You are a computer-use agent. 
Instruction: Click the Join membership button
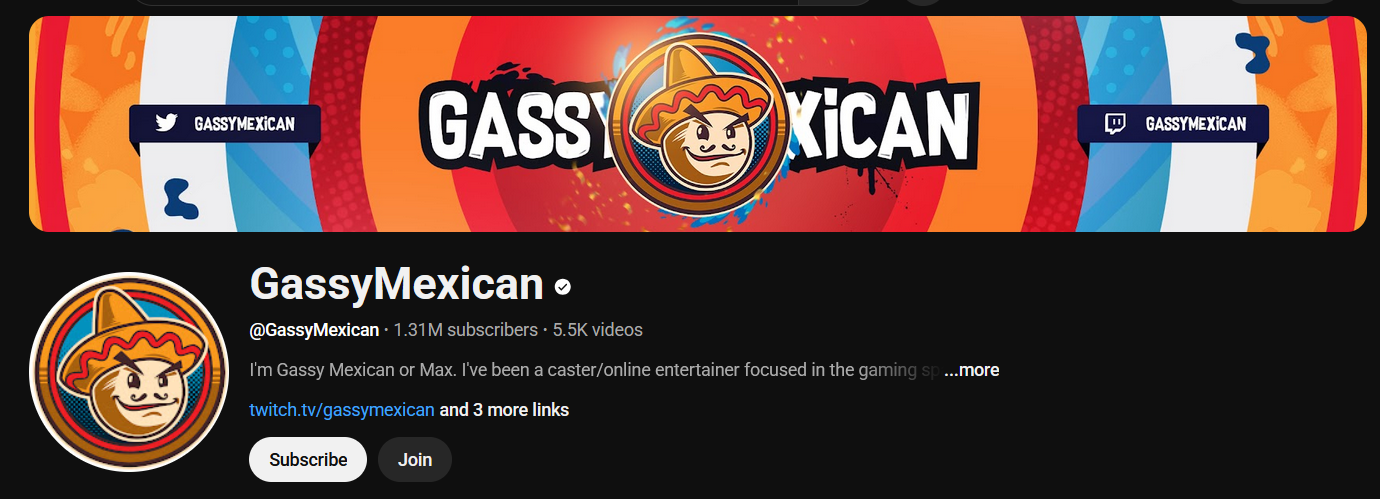pos(415,460)
